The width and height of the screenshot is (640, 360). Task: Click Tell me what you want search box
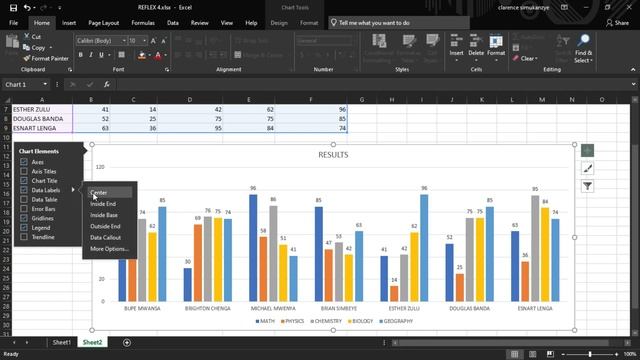pyautogui.click(x=399, y=23)
